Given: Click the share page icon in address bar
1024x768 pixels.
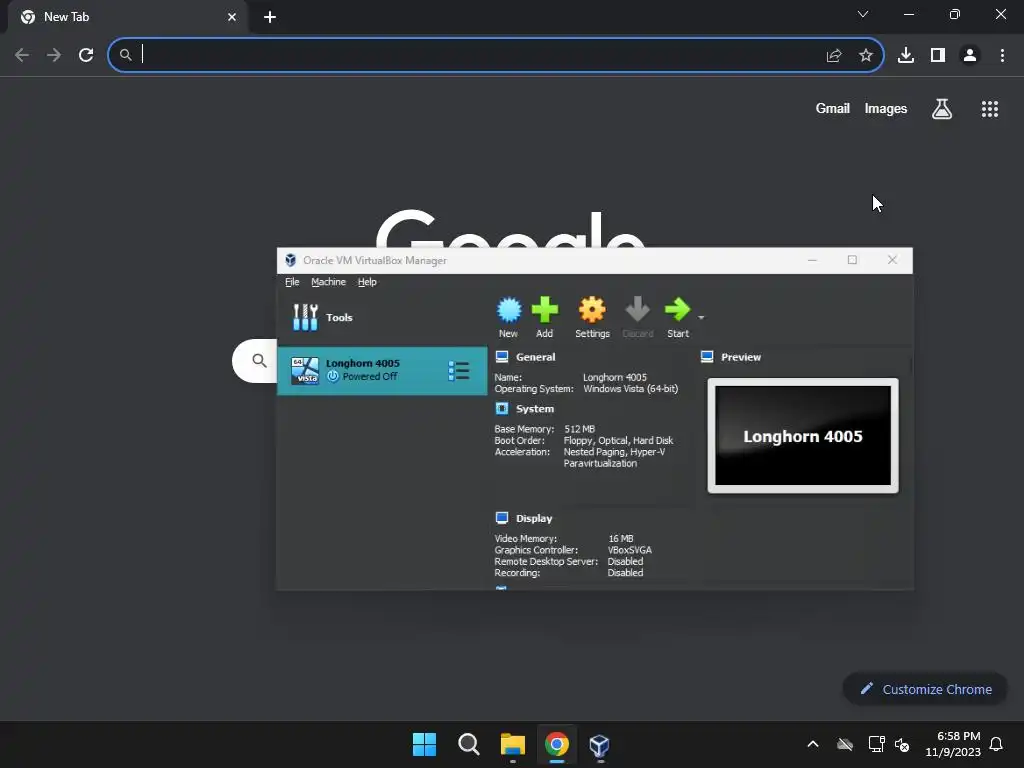Looking at the screenshot, I should click(834, 56).
